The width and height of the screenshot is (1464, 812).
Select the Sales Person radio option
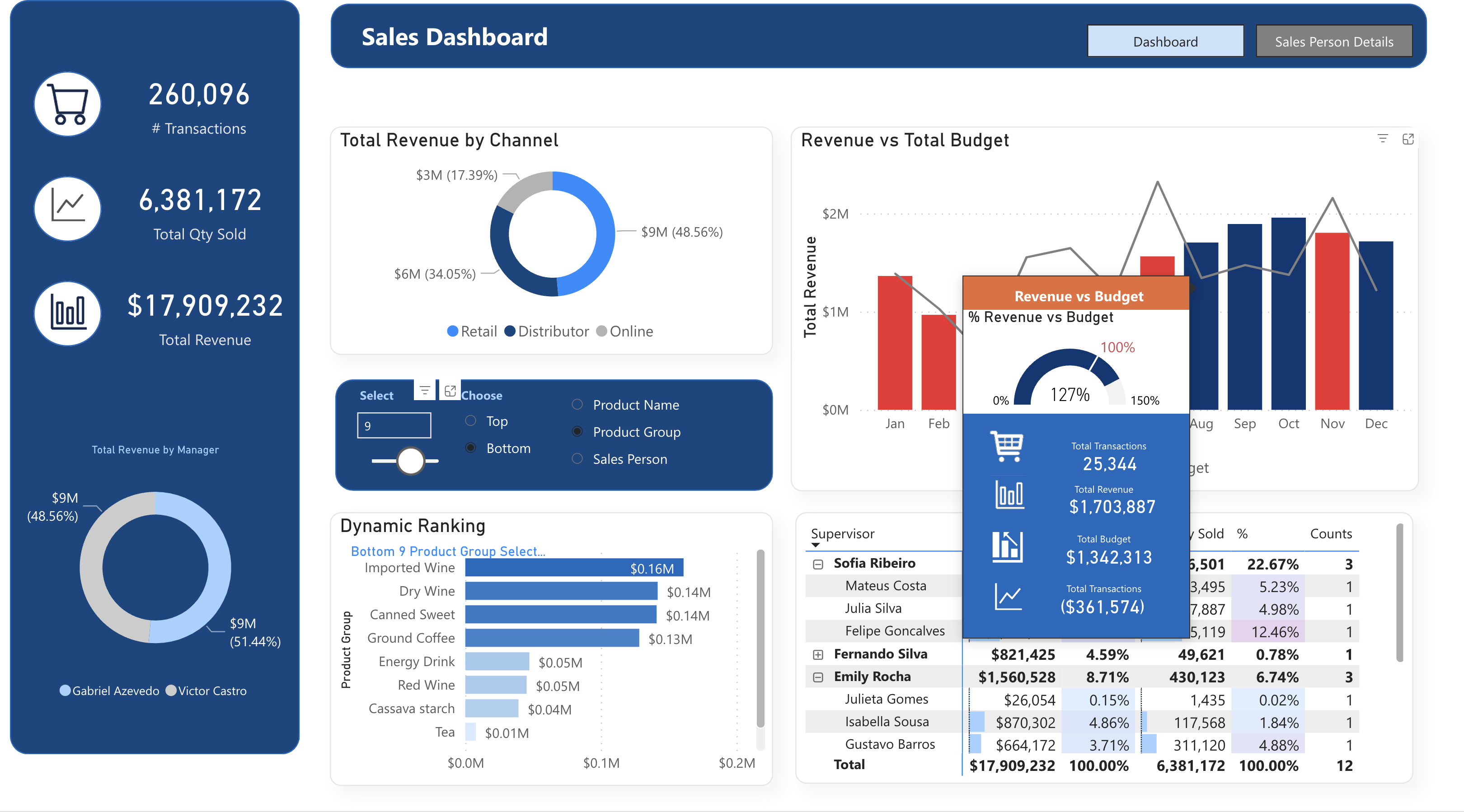pyautogui.click(x=577, y=459)
